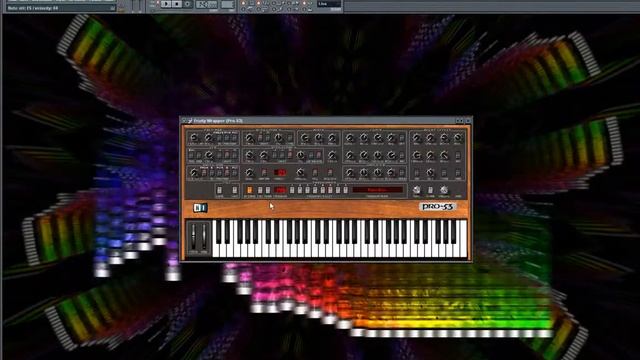Toggle the A-440 button between Tune and Volume
This screenshot has height=360, width=640.
[430, 190]
